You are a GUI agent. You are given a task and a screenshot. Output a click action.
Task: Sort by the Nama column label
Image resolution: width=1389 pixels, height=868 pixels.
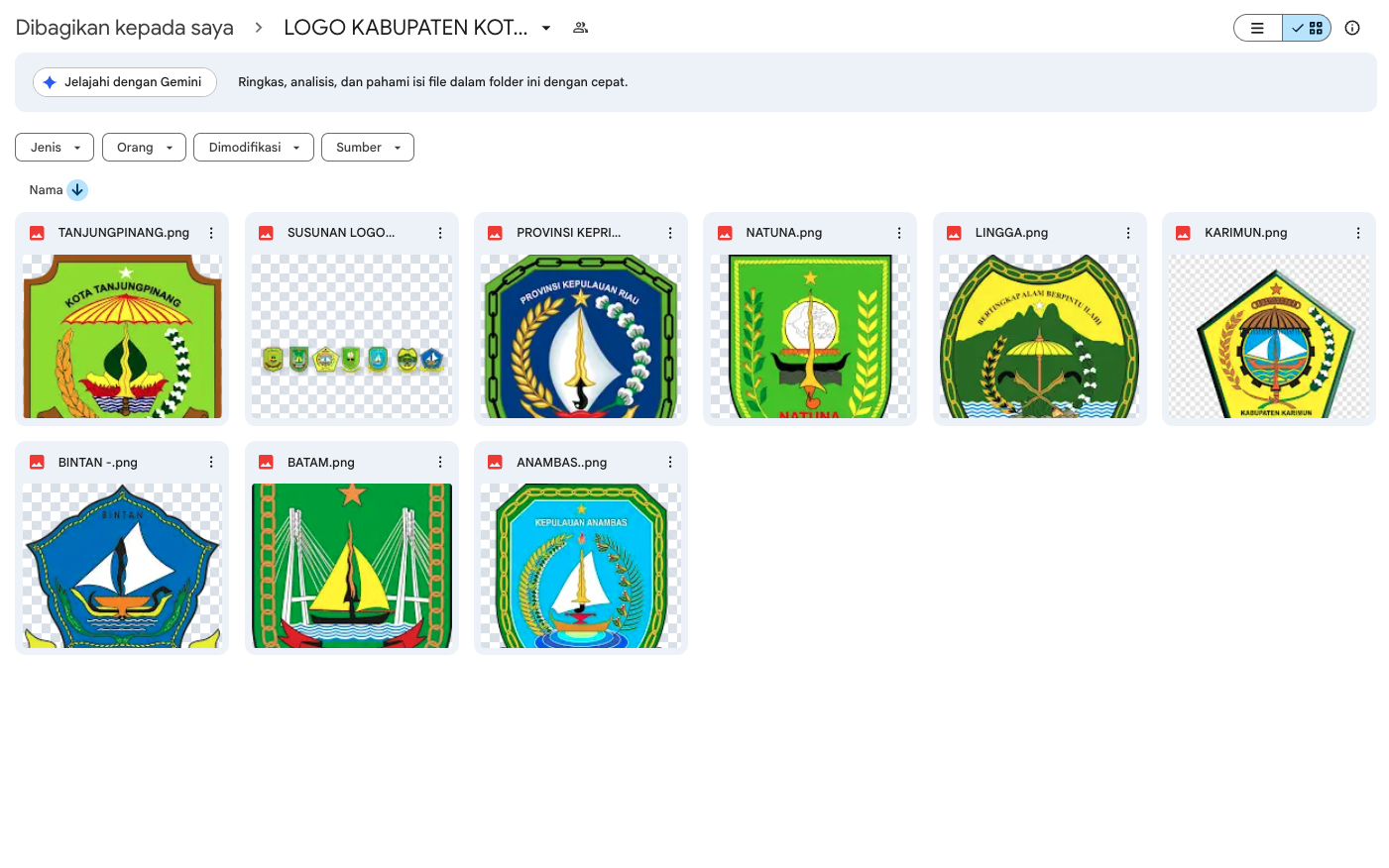(46, 189)
